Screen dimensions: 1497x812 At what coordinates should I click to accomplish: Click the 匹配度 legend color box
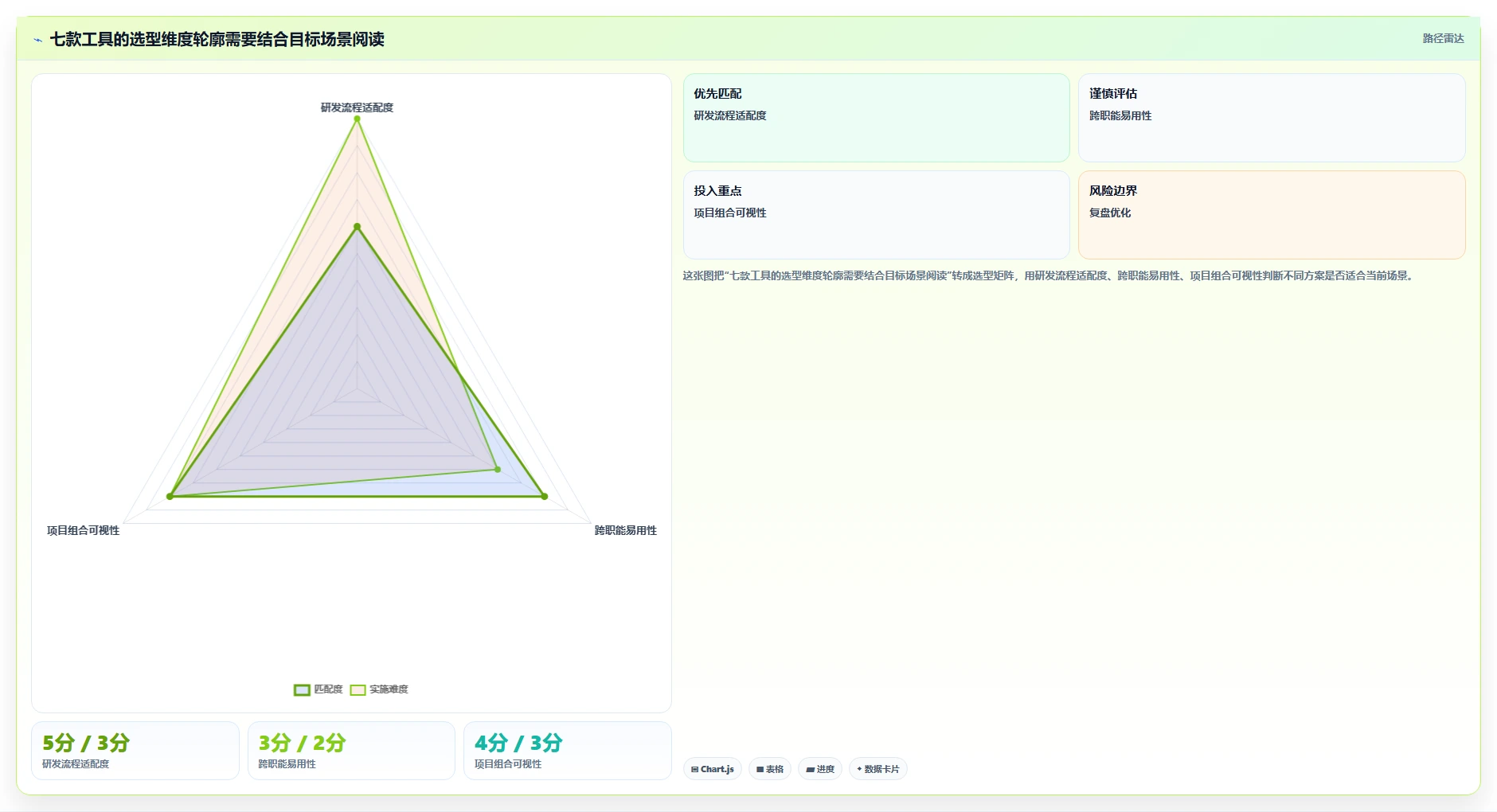302,690
